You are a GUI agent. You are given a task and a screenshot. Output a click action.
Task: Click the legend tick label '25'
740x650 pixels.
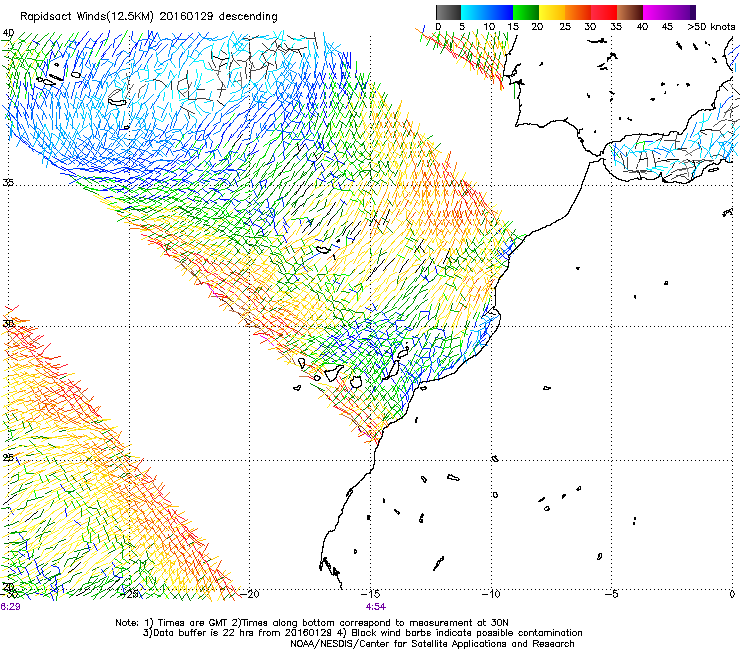tap(565, 26)
